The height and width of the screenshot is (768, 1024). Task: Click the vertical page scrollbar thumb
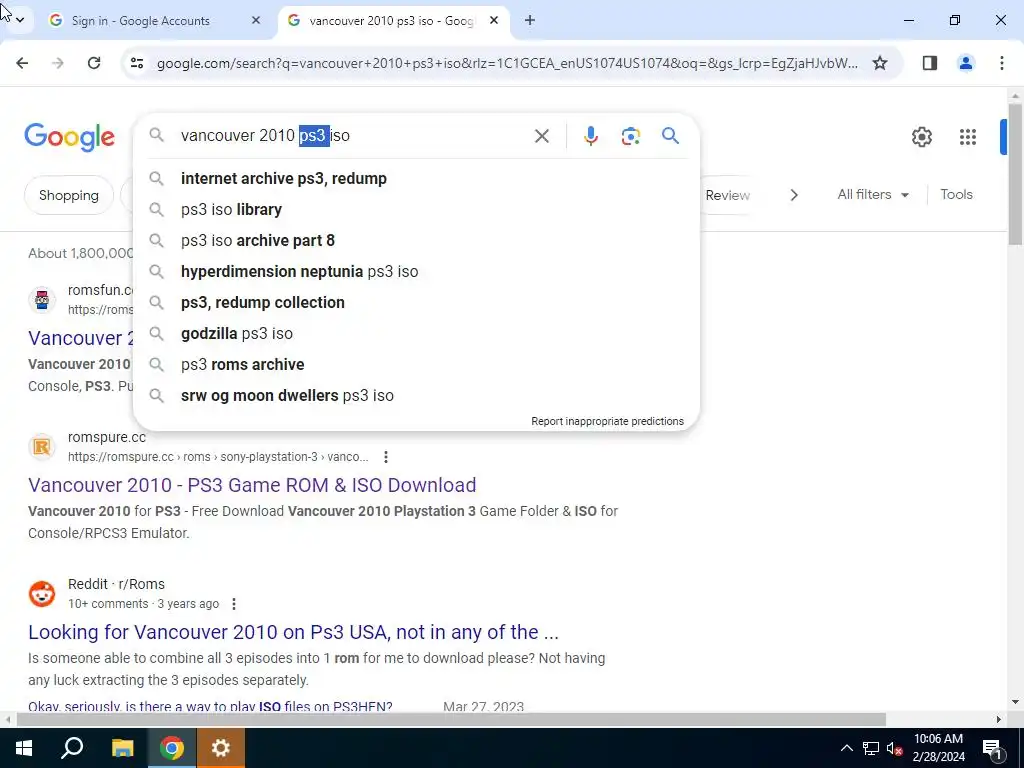1015,174
